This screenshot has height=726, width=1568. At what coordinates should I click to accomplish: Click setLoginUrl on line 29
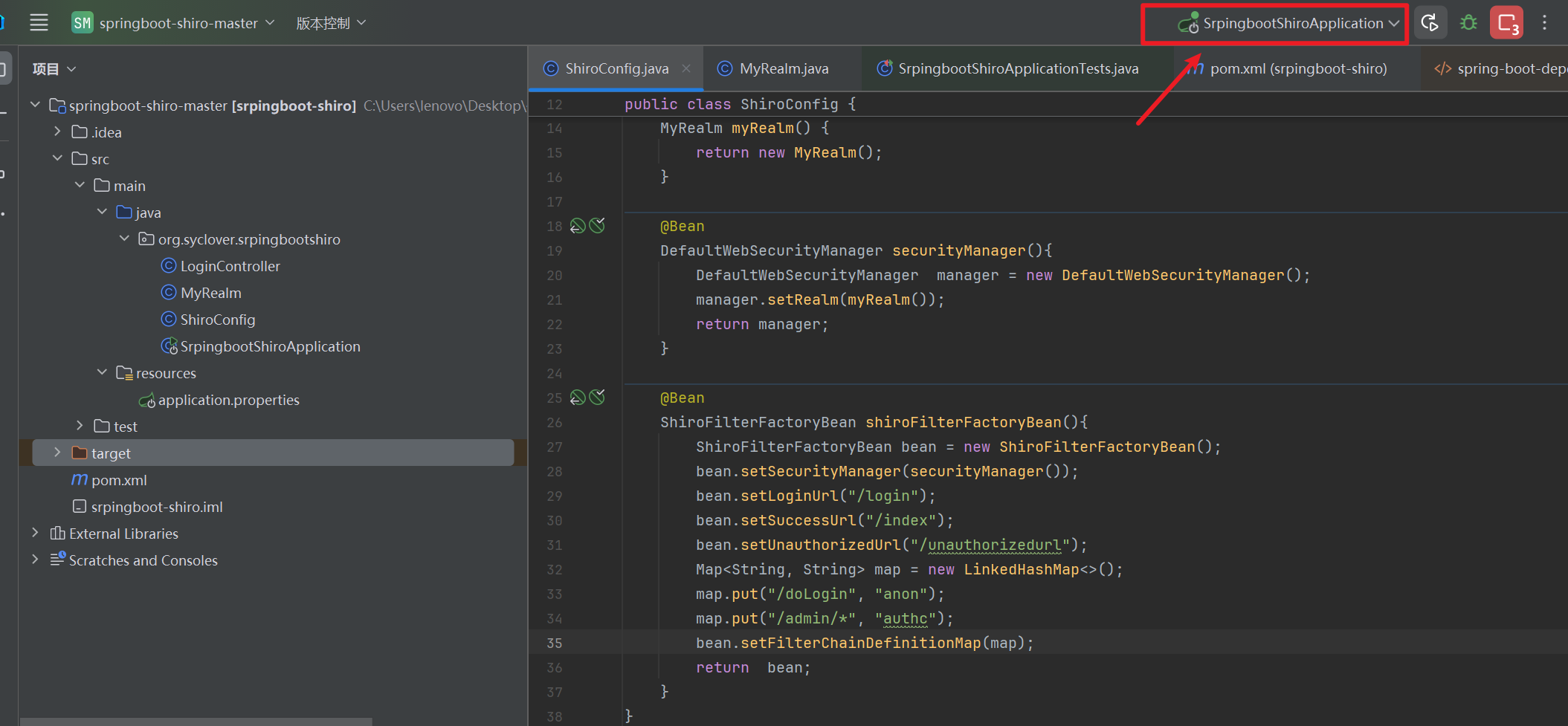click(790, 496)
